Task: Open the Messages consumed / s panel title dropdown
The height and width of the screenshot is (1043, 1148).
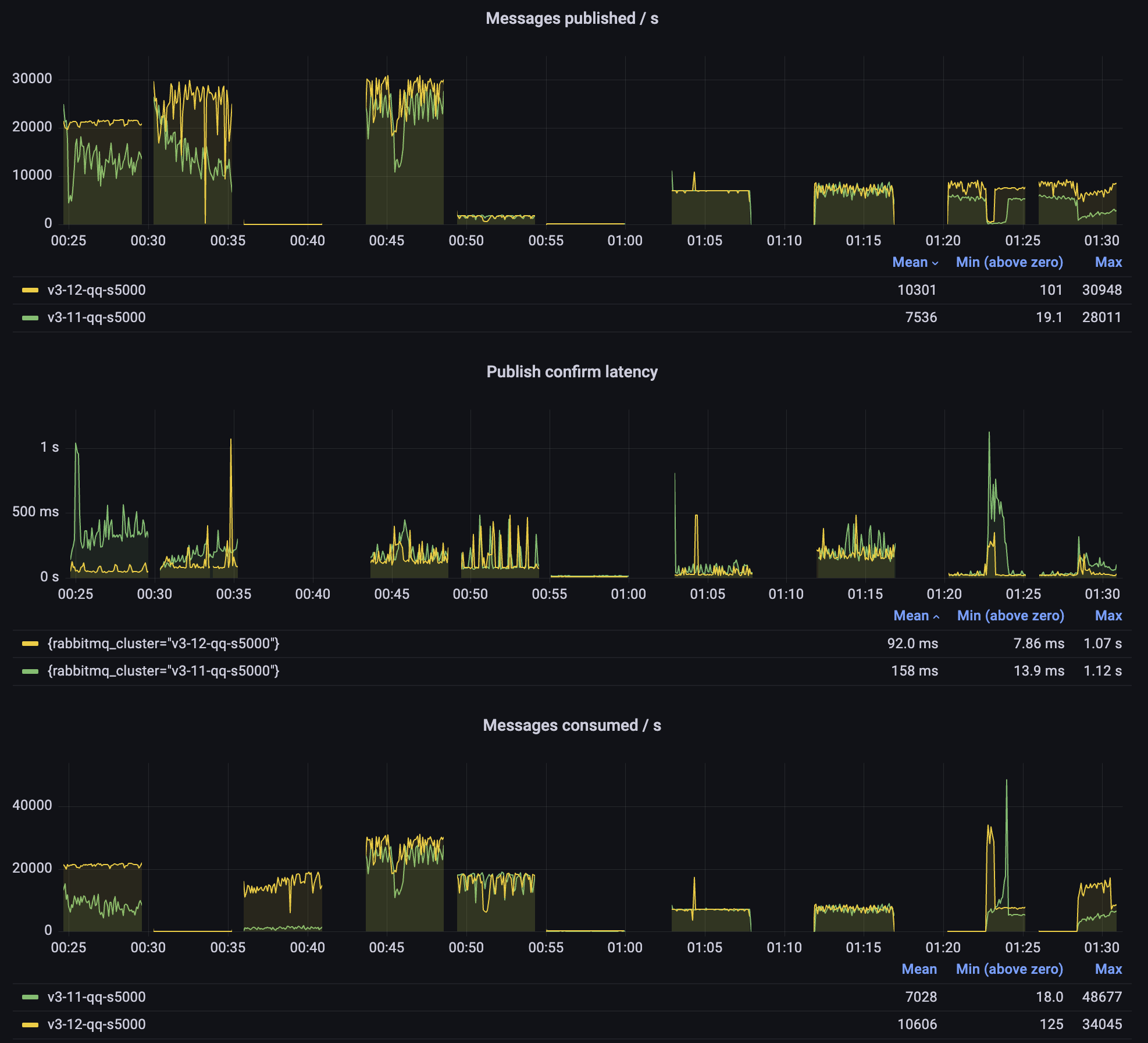Action: pyautogui.click(x=573, y=725)
